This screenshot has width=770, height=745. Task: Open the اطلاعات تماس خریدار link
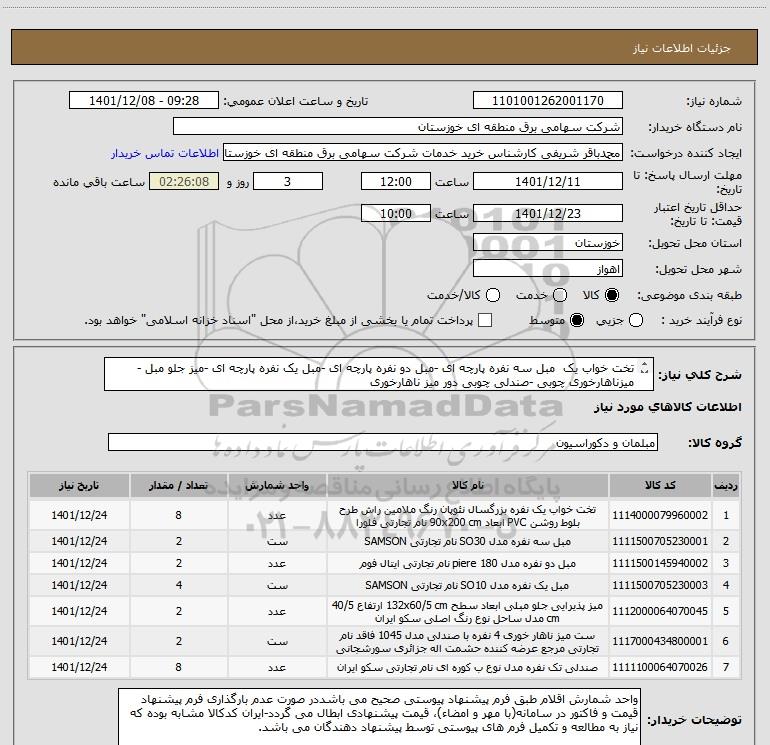(x=165, y=153)
